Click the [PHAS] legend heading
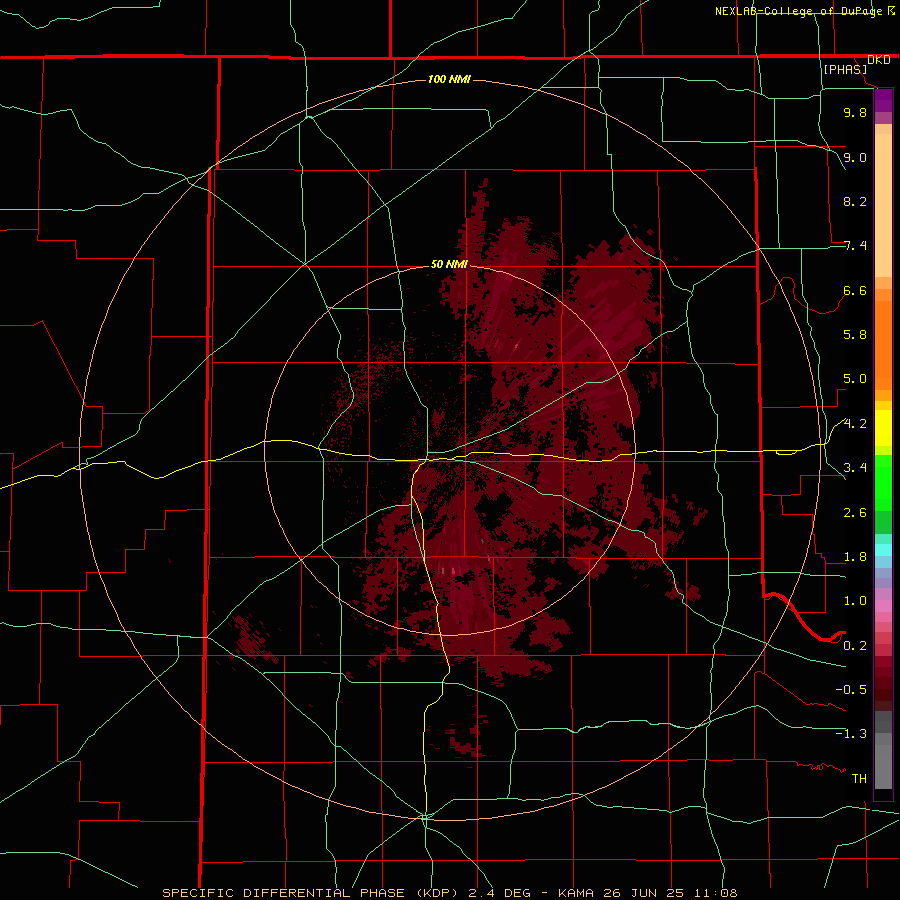Screen dimensions: 900x900 click(x=845, y=70)
